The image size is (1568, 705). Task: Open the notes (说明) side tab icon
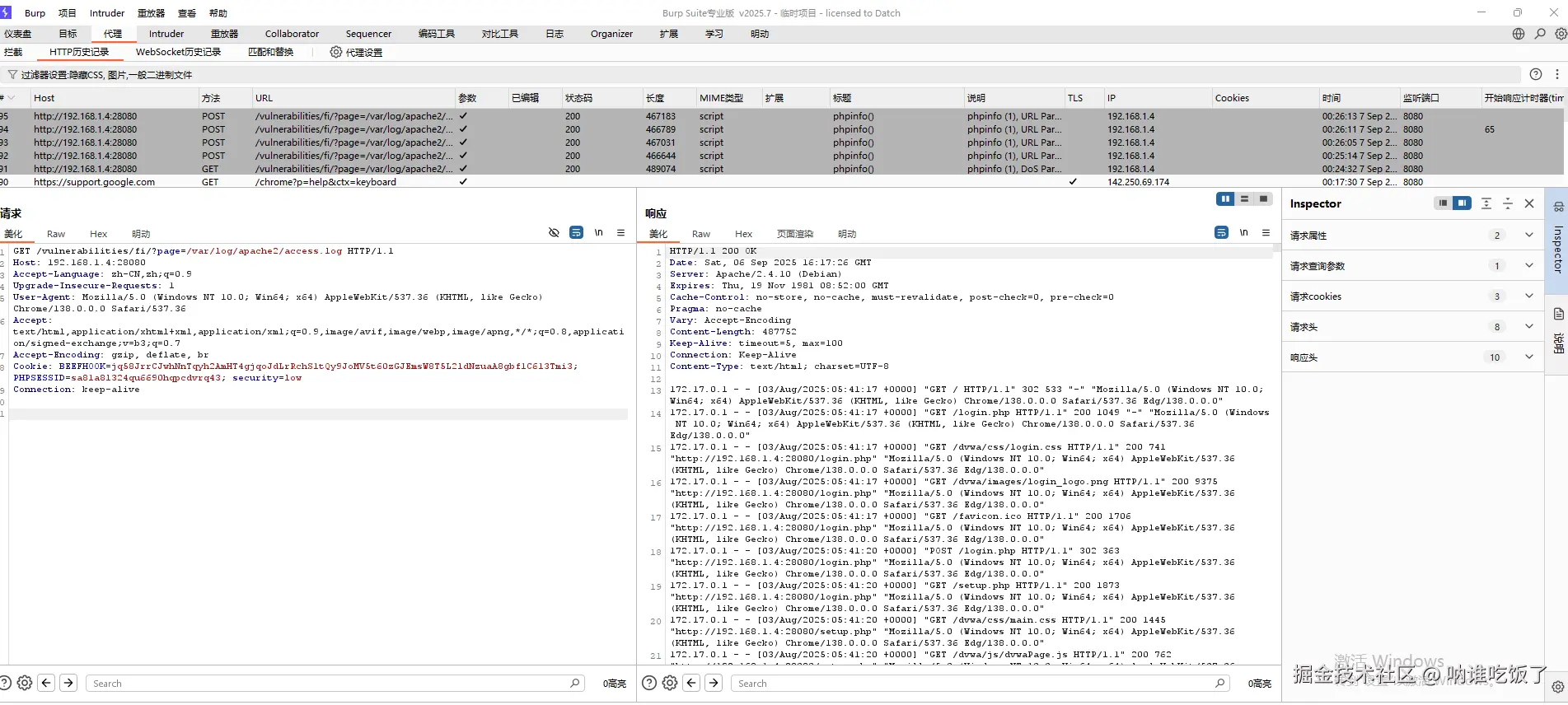pos(1558,314)
